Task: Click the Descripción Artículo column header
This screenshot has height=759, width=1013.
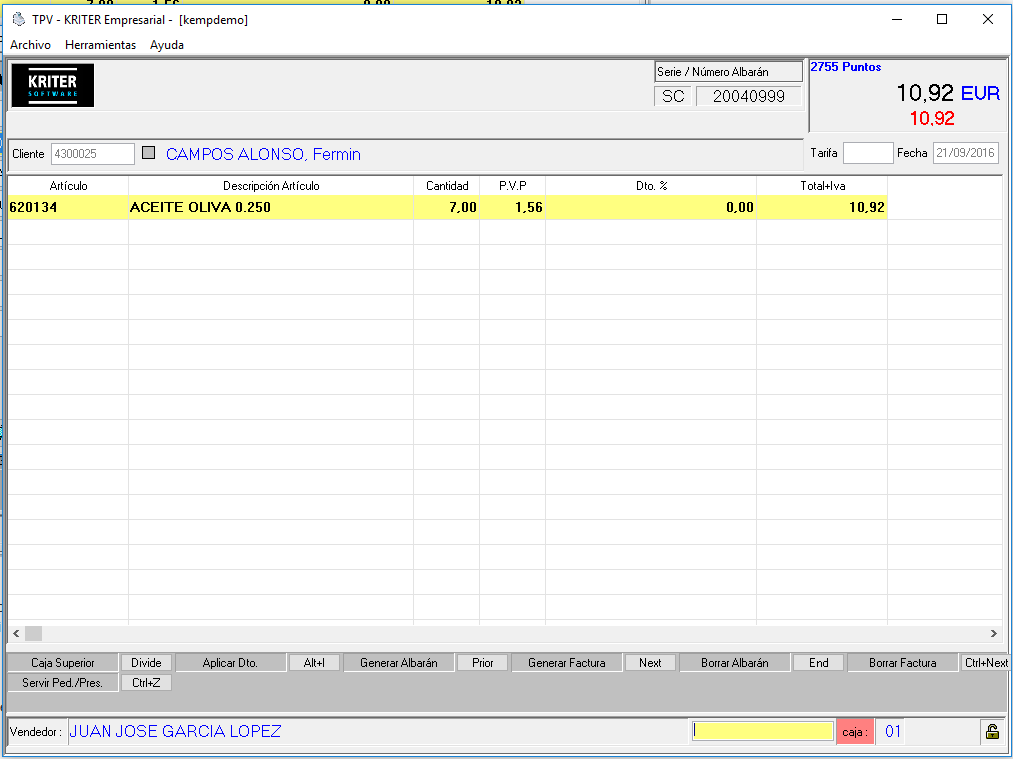Action: 271,186
